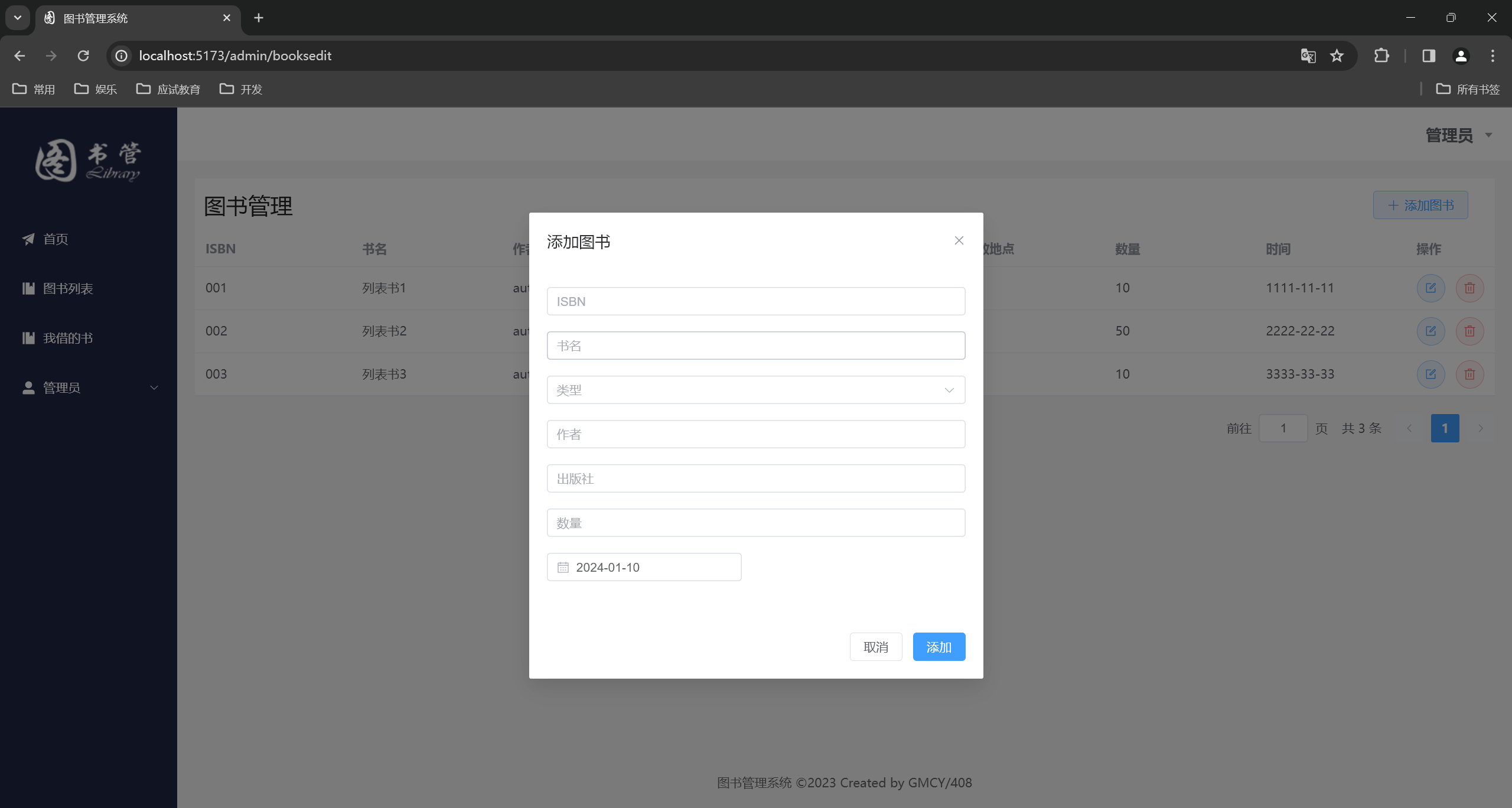Click the address bar URL localhost:5173/admin/booksedit
The height and width of the screenshot is (808, 1512).
pyautogui.click(x=235, y=56)
